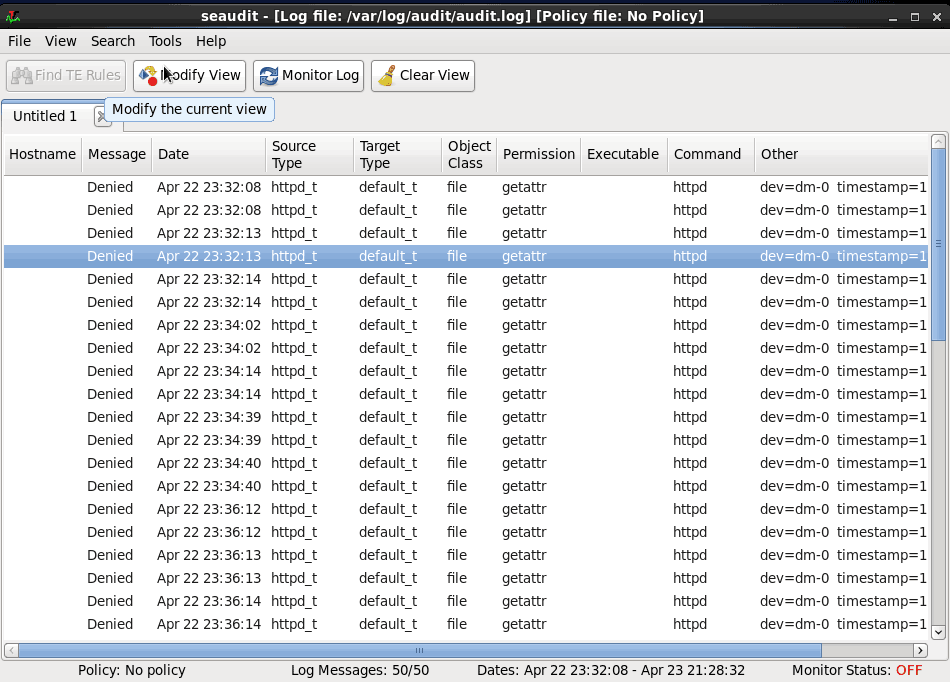
Task: Minimize the seaudit window
Action: tap(892, 17)
